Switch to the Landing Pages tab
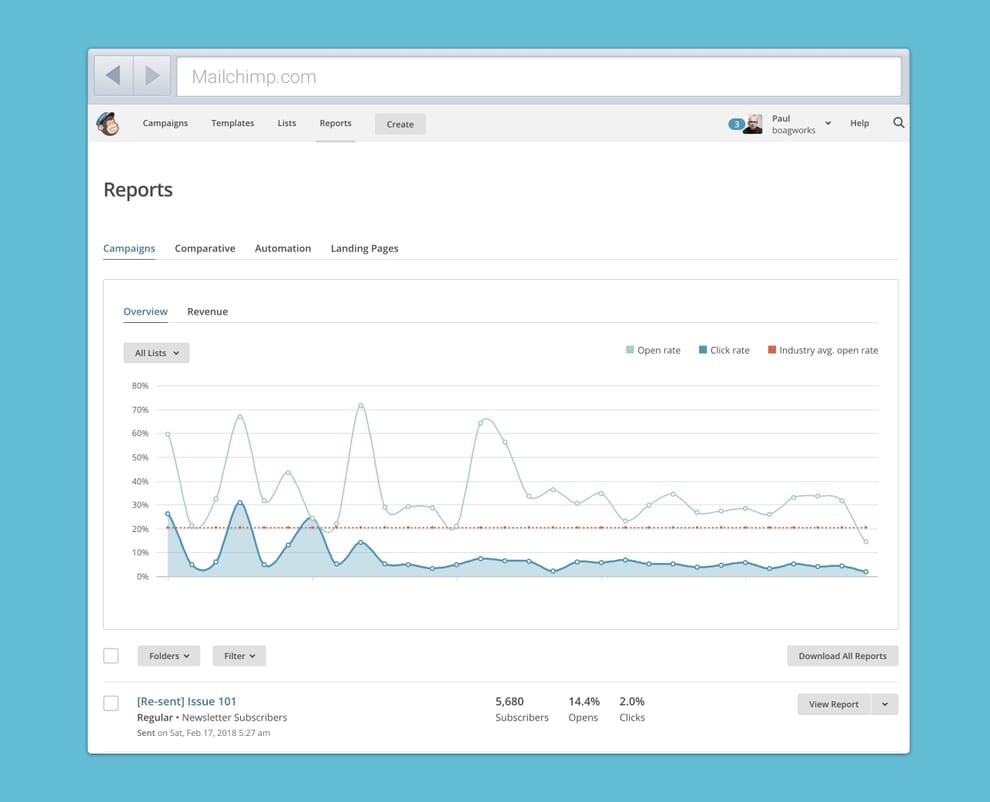Viewport: 990px width, 802px height. [x=364, y=248]
